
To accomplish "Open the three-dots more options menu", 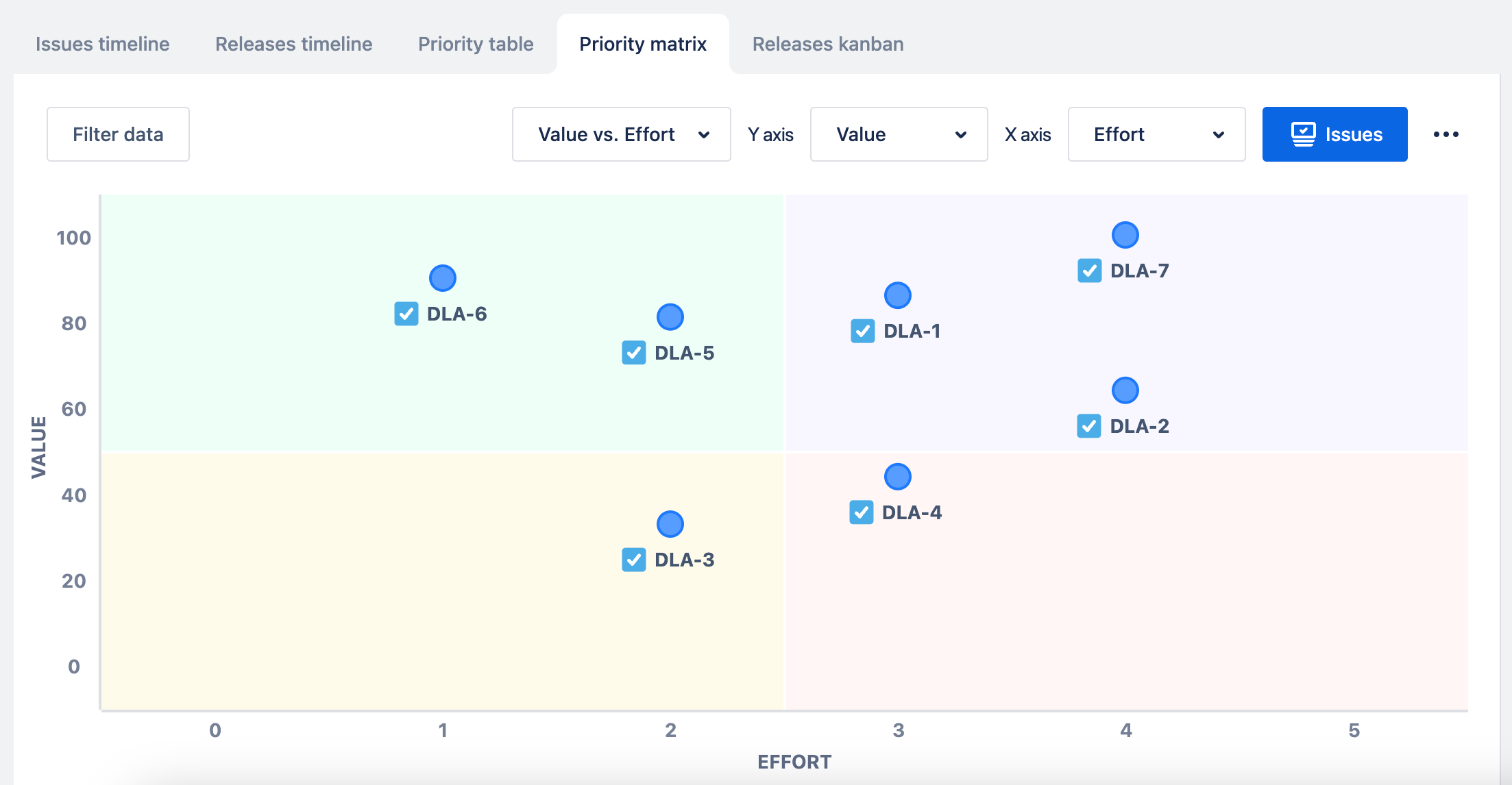I will point(1446,134).
